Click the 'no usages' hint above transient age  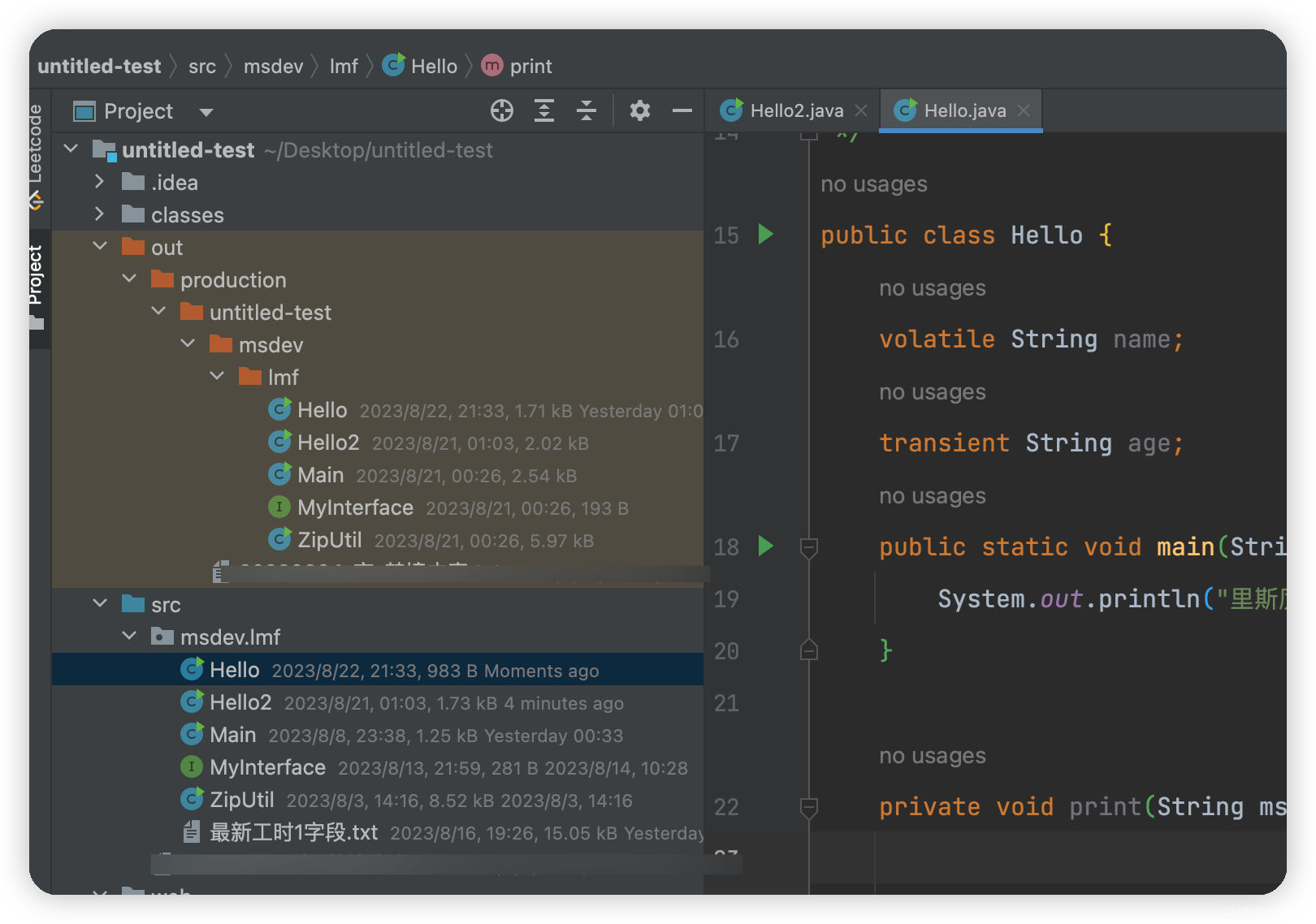coord(933,392)
